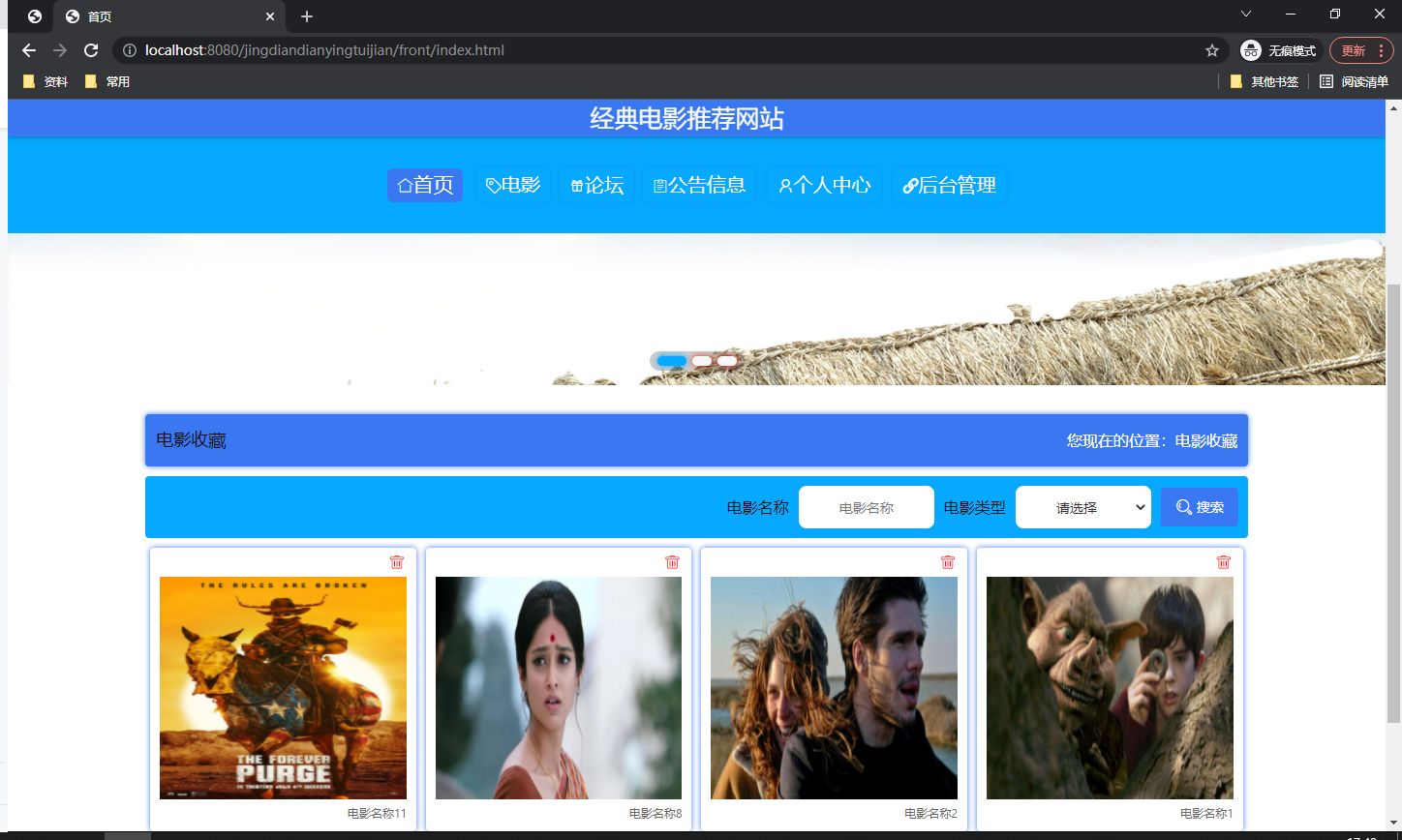The image size is (1402, 840).
Task: Select the third carousel indicator dot
Action: tap(727, 361)
